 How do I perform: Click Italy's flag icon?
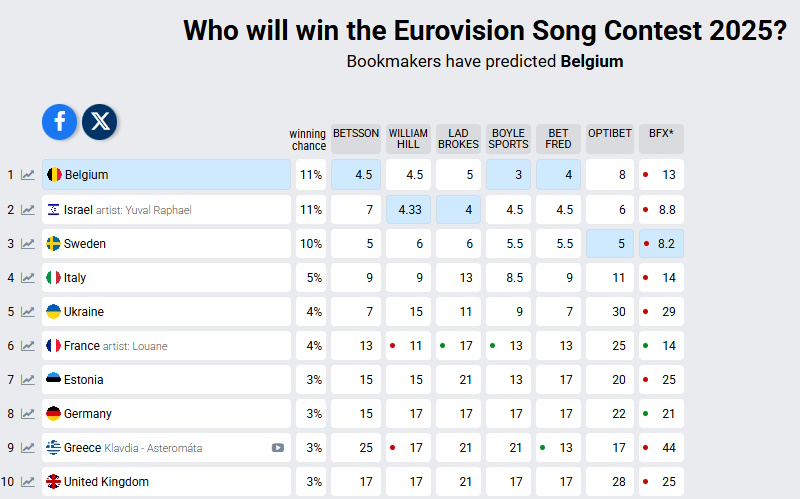click(54, 278)
